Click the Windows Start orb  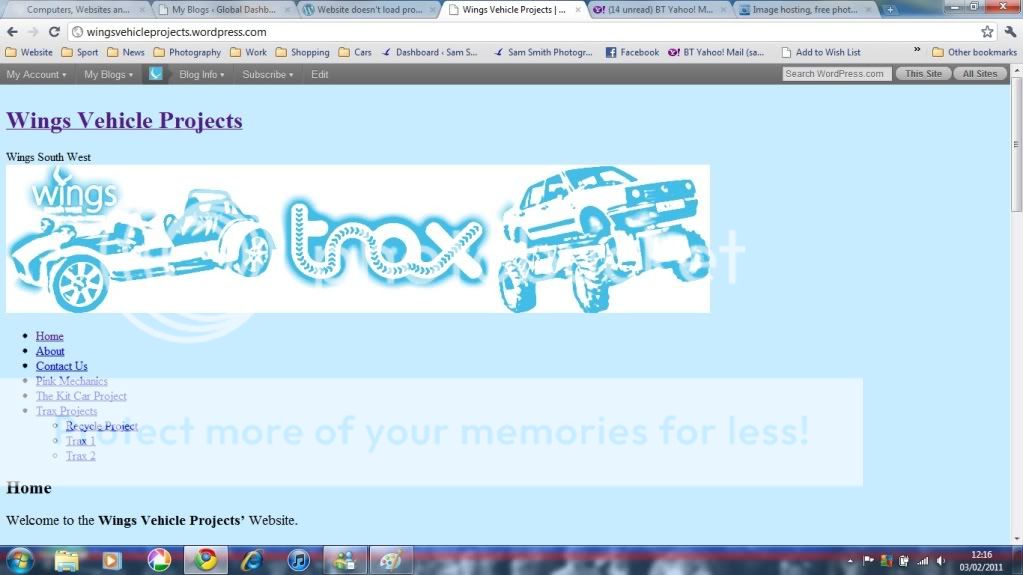(x=20, y=560)
